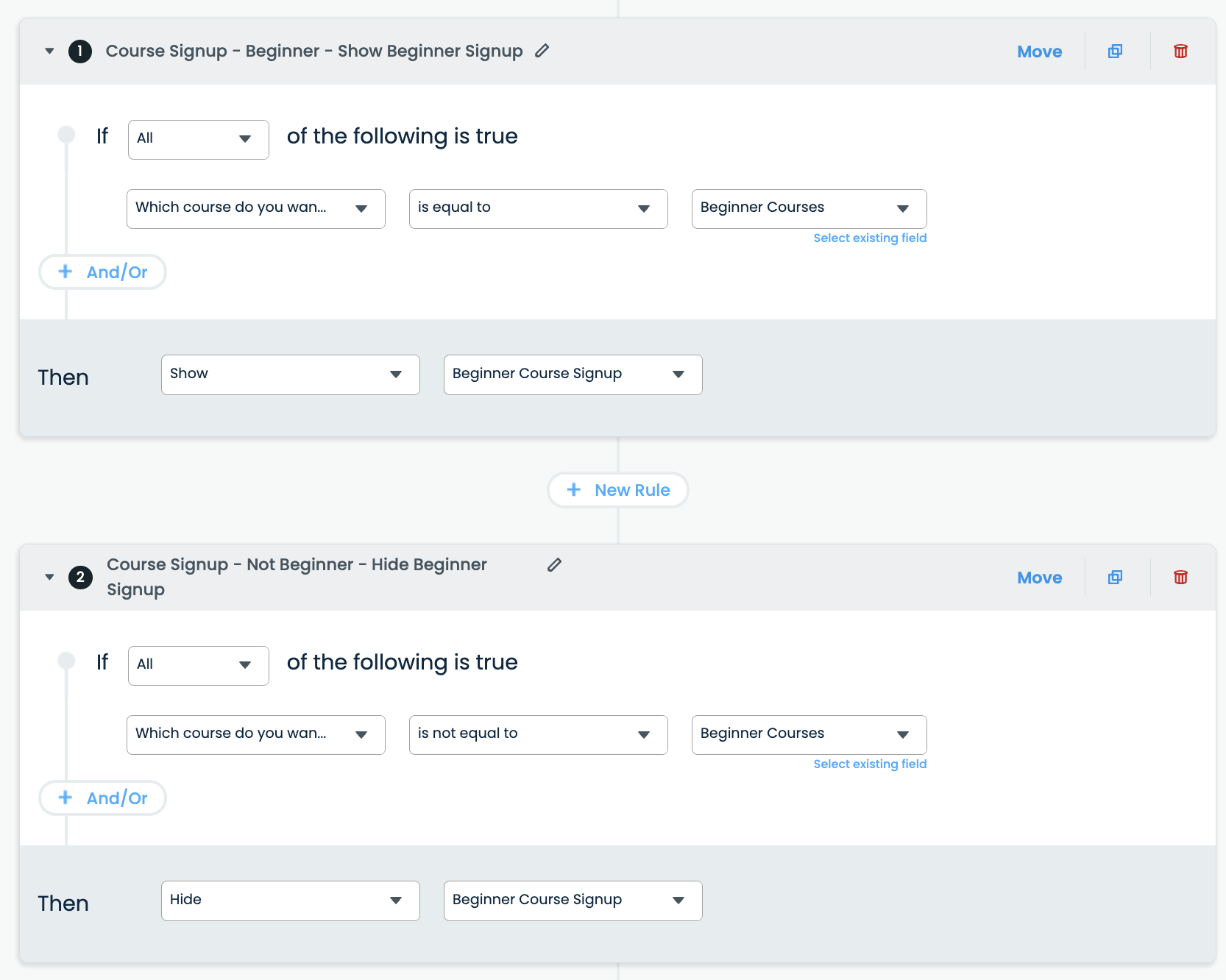Open 'is not equal to' operator dropdown

click(538, 735)
